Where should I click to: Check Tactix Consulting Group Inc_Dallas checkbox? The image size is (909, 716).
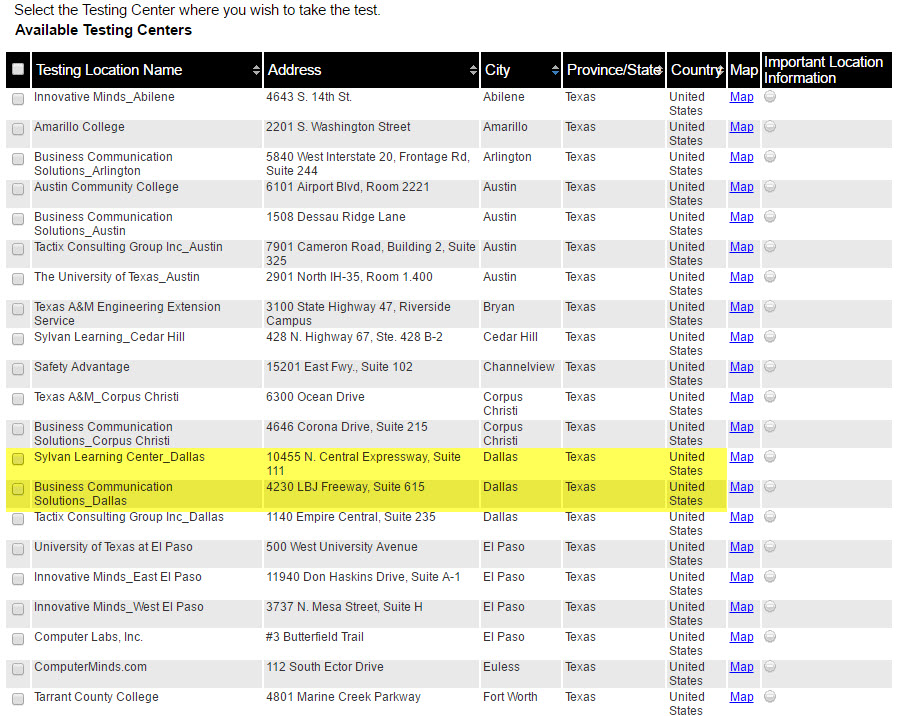(18, 519)
